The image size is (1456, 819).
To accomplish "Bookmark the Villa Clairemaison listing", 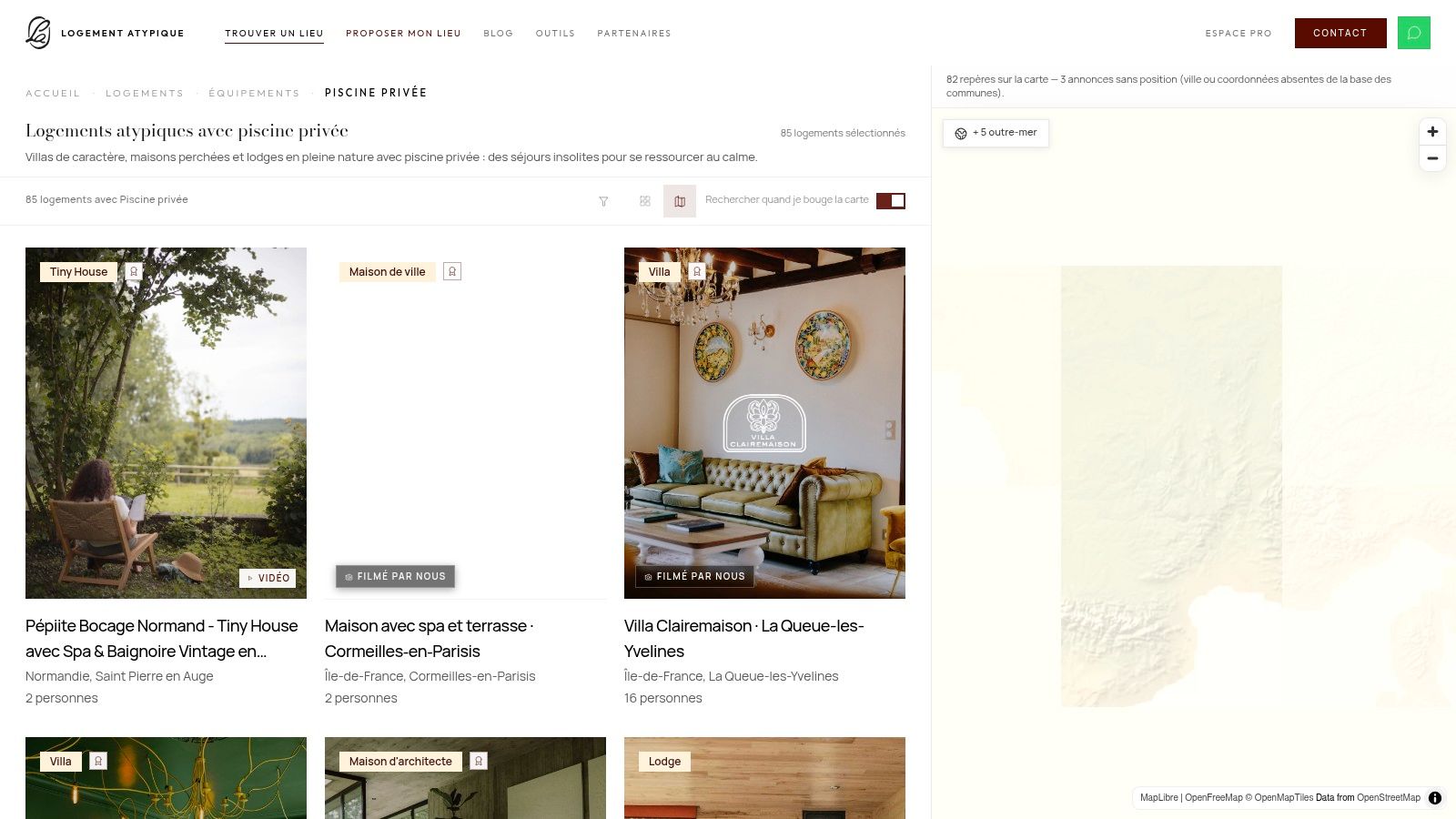I will point(697,271).
